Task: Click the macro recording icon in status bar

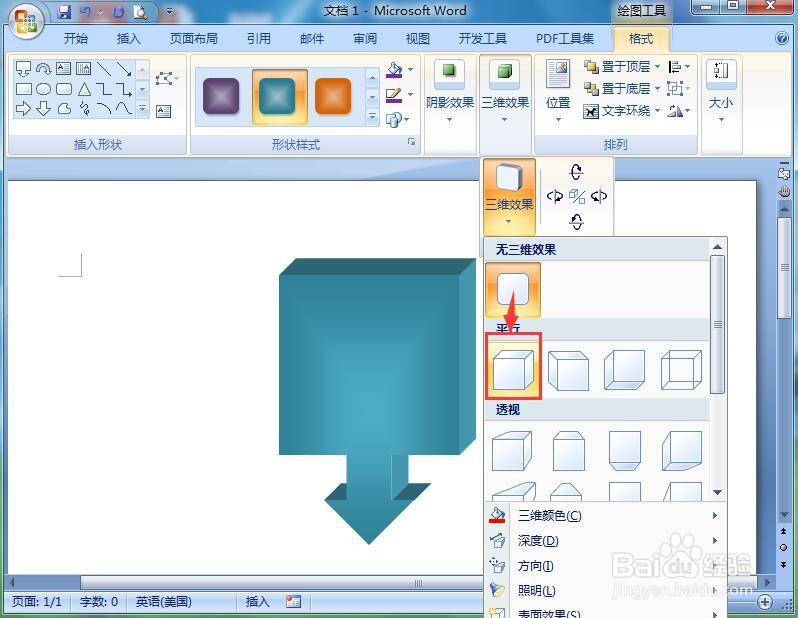Action: 293,602
